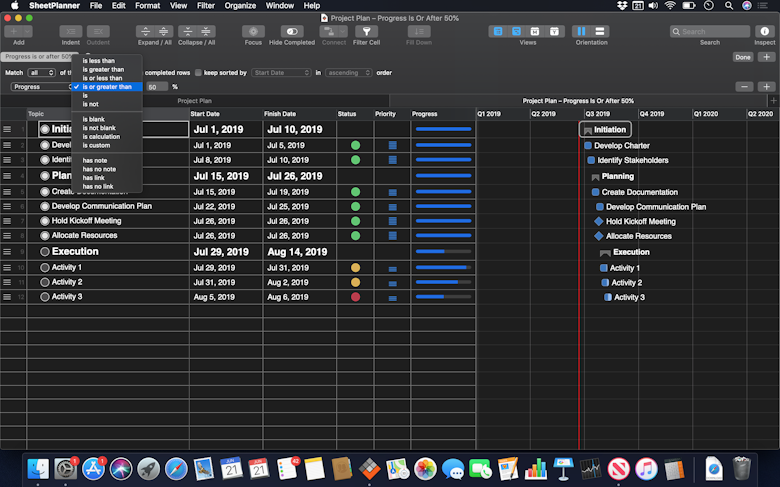Click the Filter Cell funnel icon
The width and height of the screenshot is (780, 487).
coord(367,31)
